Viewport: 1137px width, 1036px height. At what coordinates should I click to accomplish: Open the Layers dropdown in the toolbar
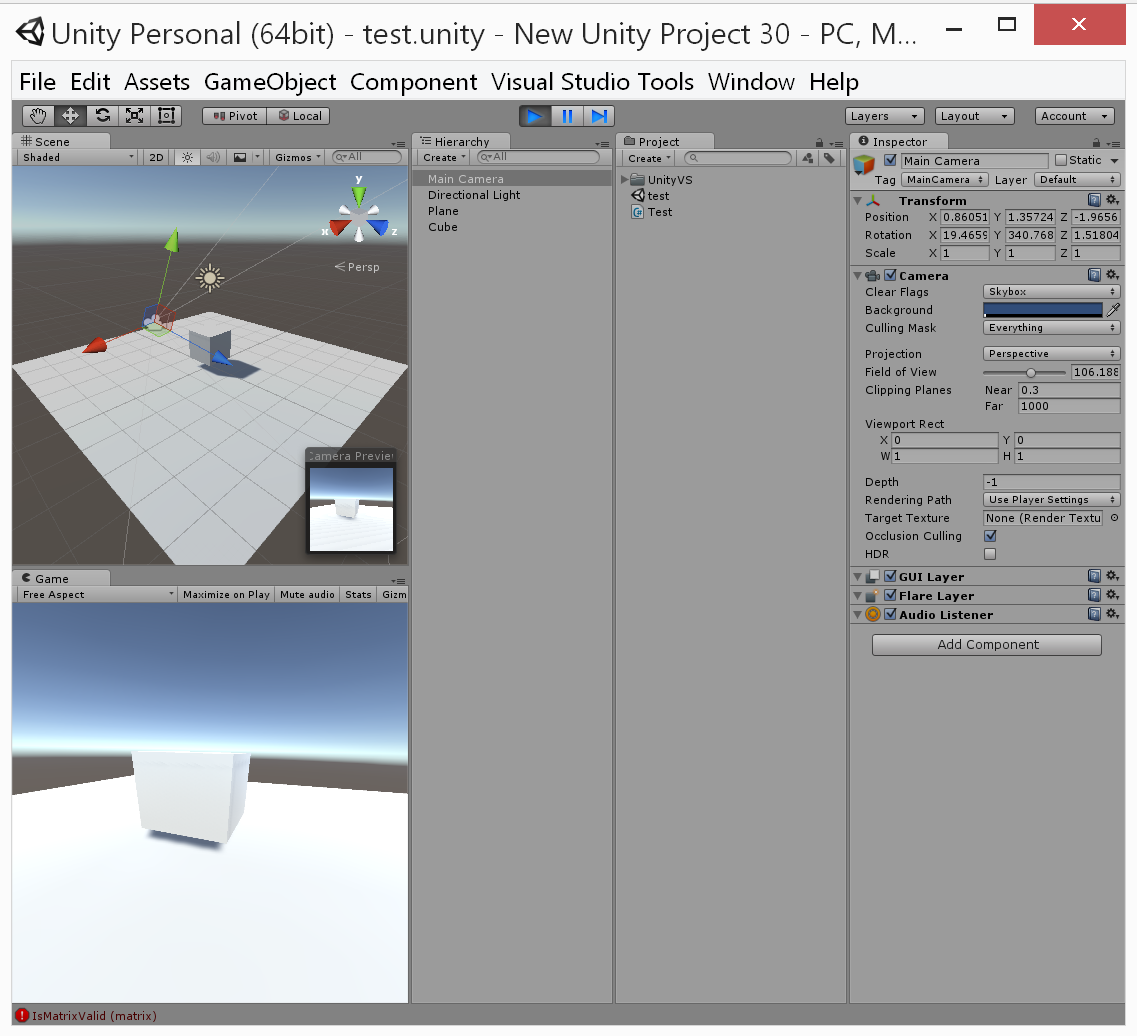tap(884, 116)
